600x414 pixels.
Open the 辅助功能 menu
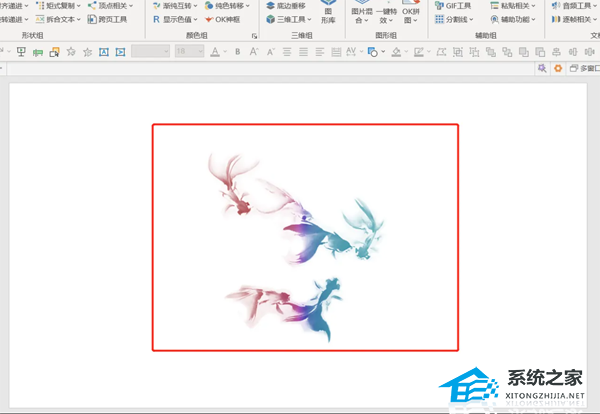click(x=513, y=19)
